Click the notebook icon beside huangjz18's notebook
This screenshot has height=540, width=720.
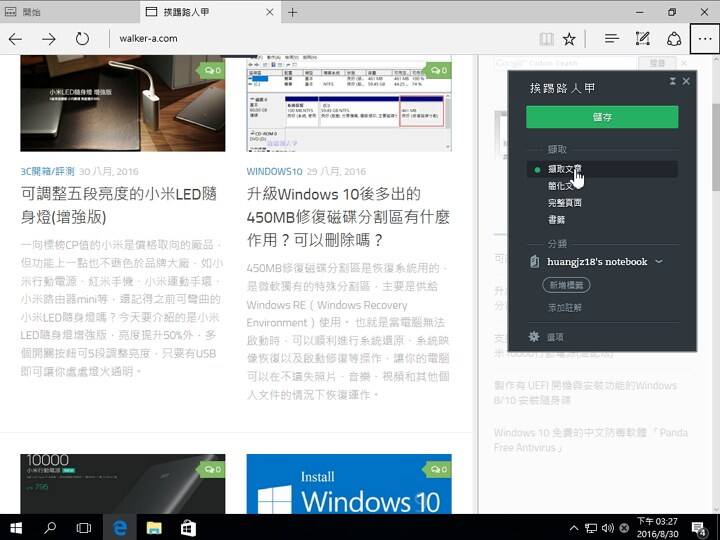point(534,262)
